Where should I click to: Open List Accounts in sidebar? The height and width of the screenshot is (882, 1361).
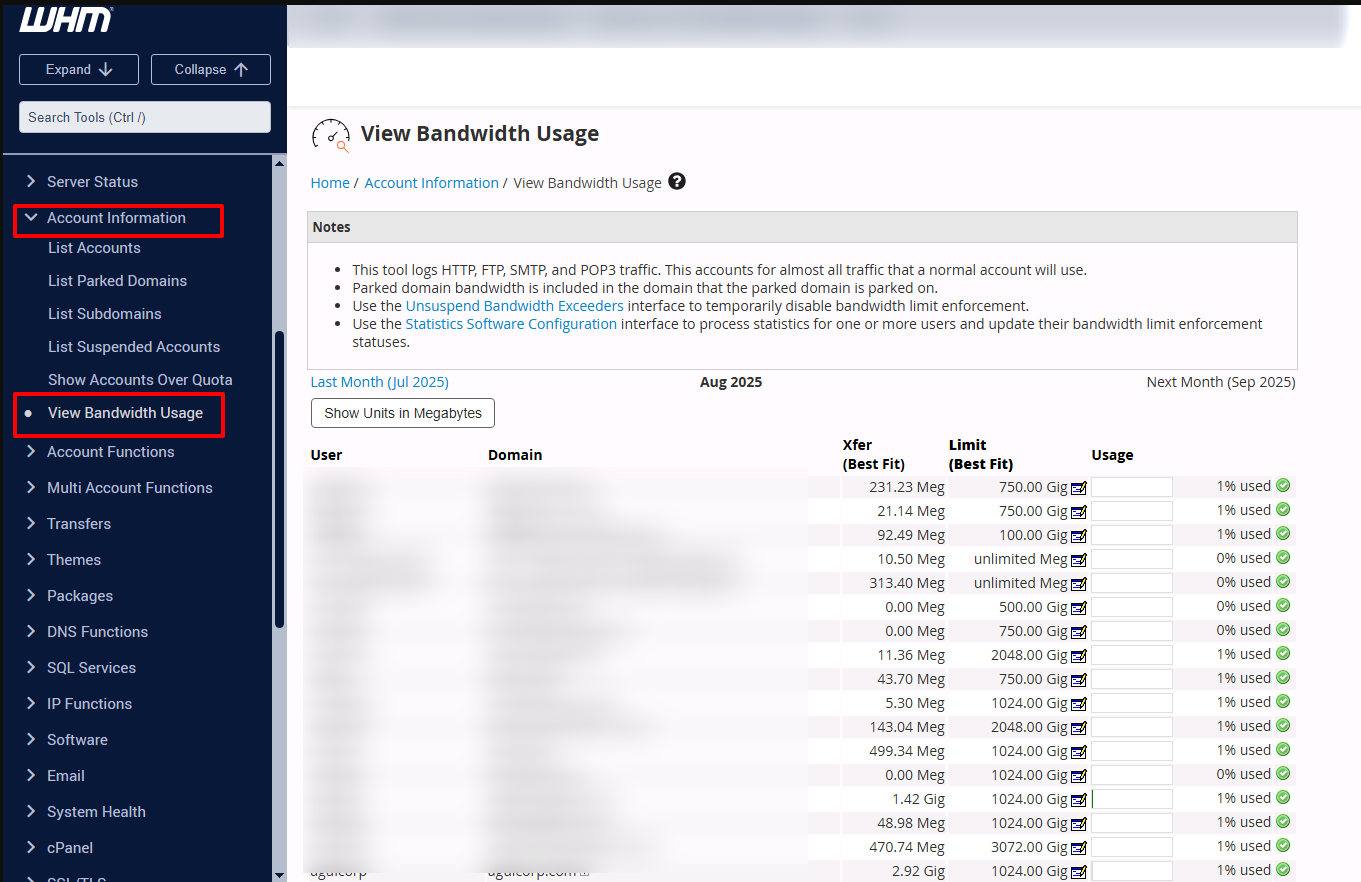pyautogui.click(x=94, y=248)
